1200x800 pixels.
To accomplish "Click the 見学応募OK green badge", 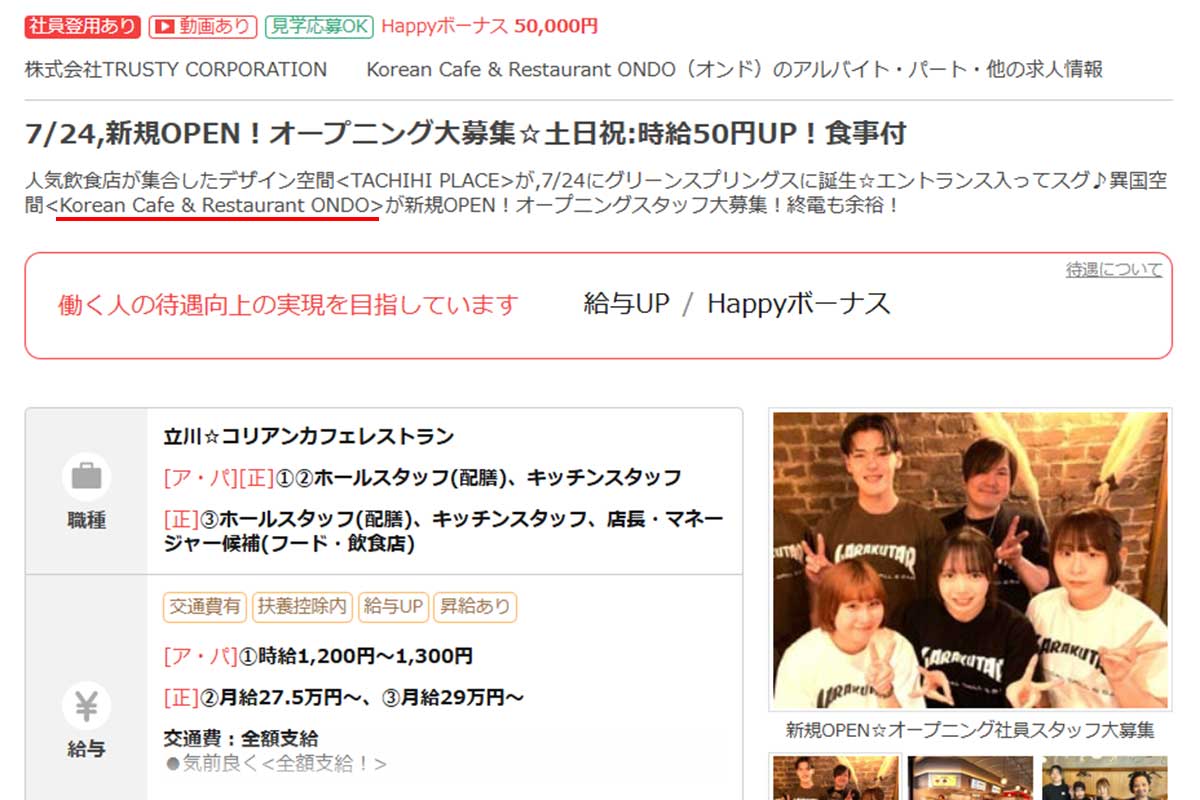I will click(x=319, y=27).
